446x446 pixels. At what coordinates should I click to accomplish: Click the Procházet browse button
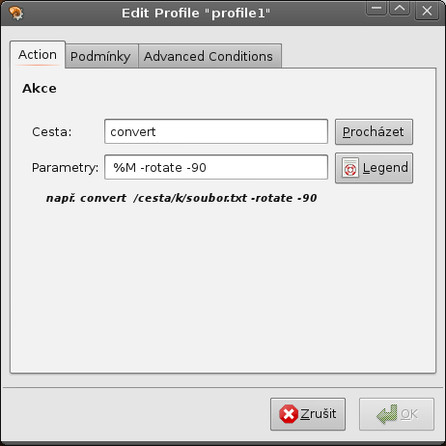pos(374,132)
